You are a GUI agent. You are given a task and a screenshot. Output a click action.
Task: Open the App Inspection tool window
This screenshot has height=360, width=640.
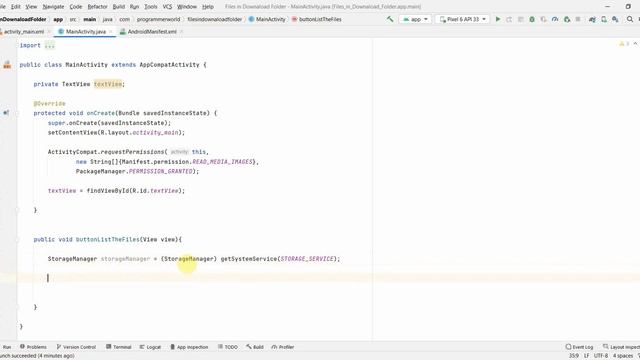(189, 347)
